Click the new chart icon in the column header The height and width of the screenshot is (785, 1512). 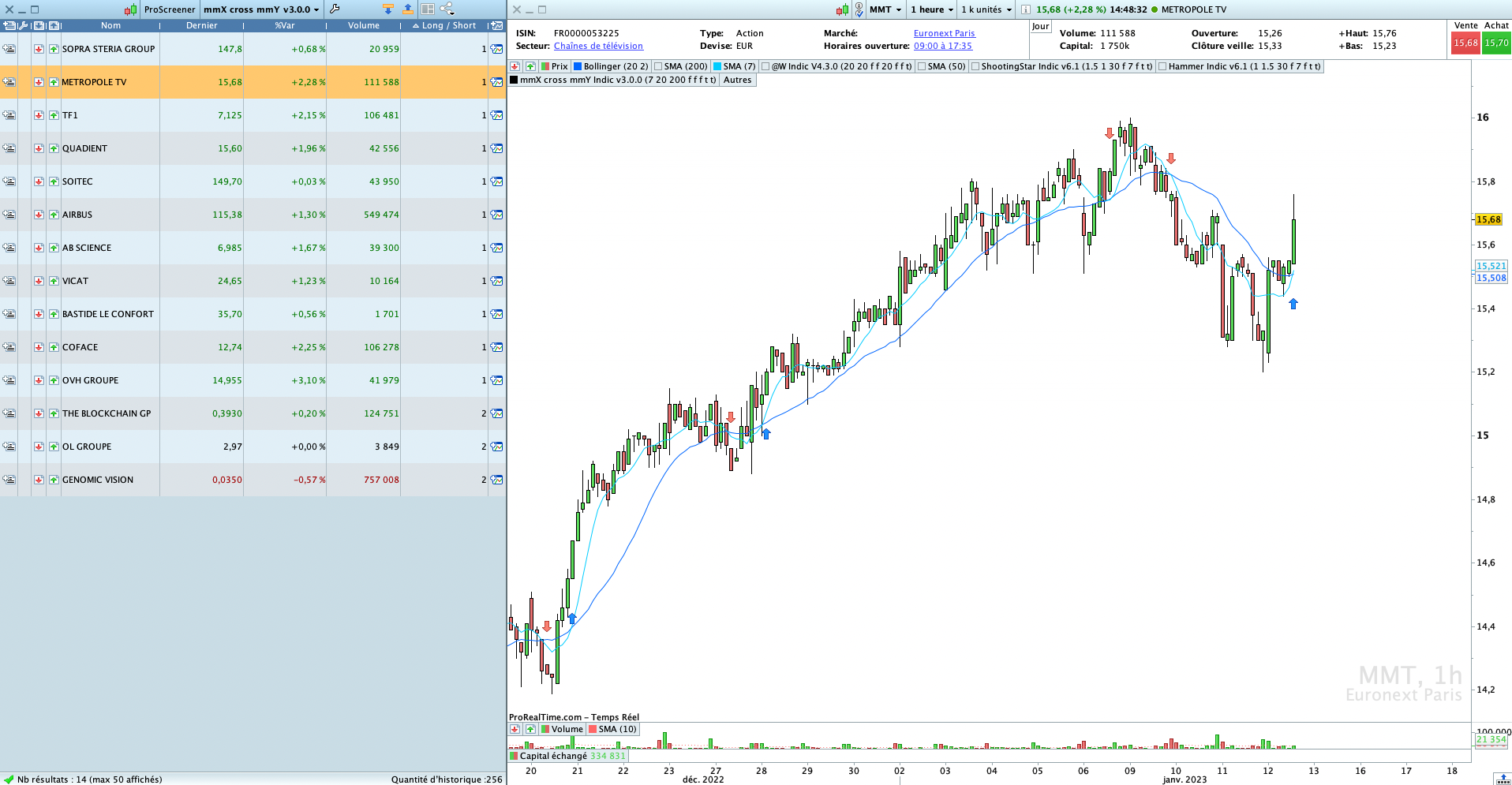pyautogui.click(x=496, y=25)
